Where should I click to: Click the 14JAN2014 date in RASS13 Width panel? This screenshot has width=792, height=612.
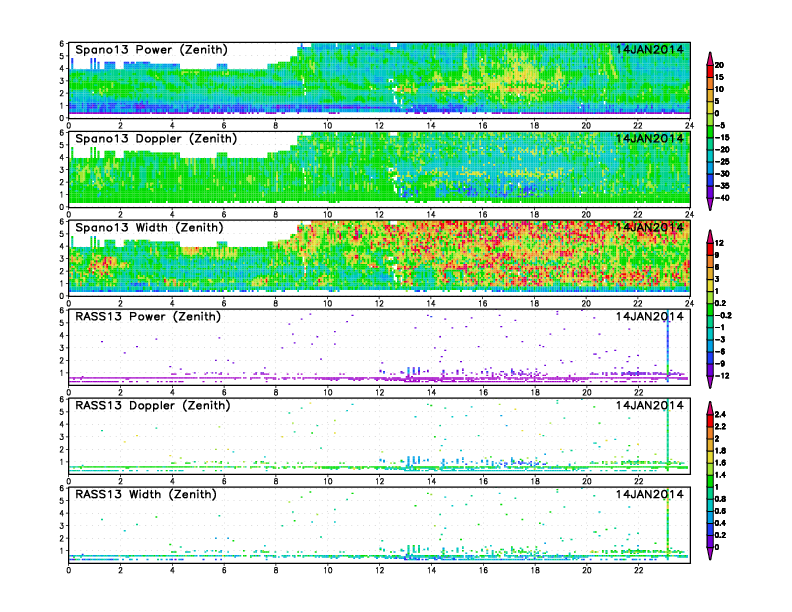tap(649, 494)
